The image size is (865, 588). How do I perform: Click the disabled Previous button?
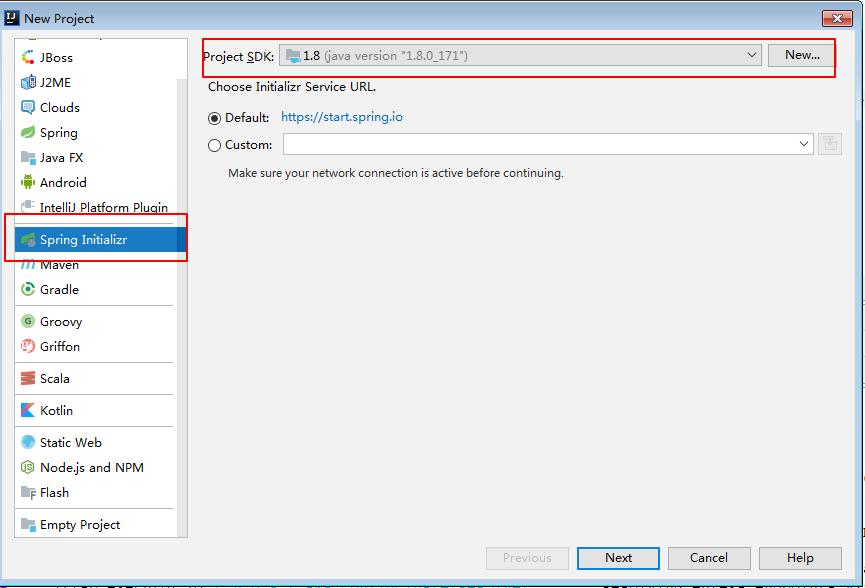click(x=527, y=558)
